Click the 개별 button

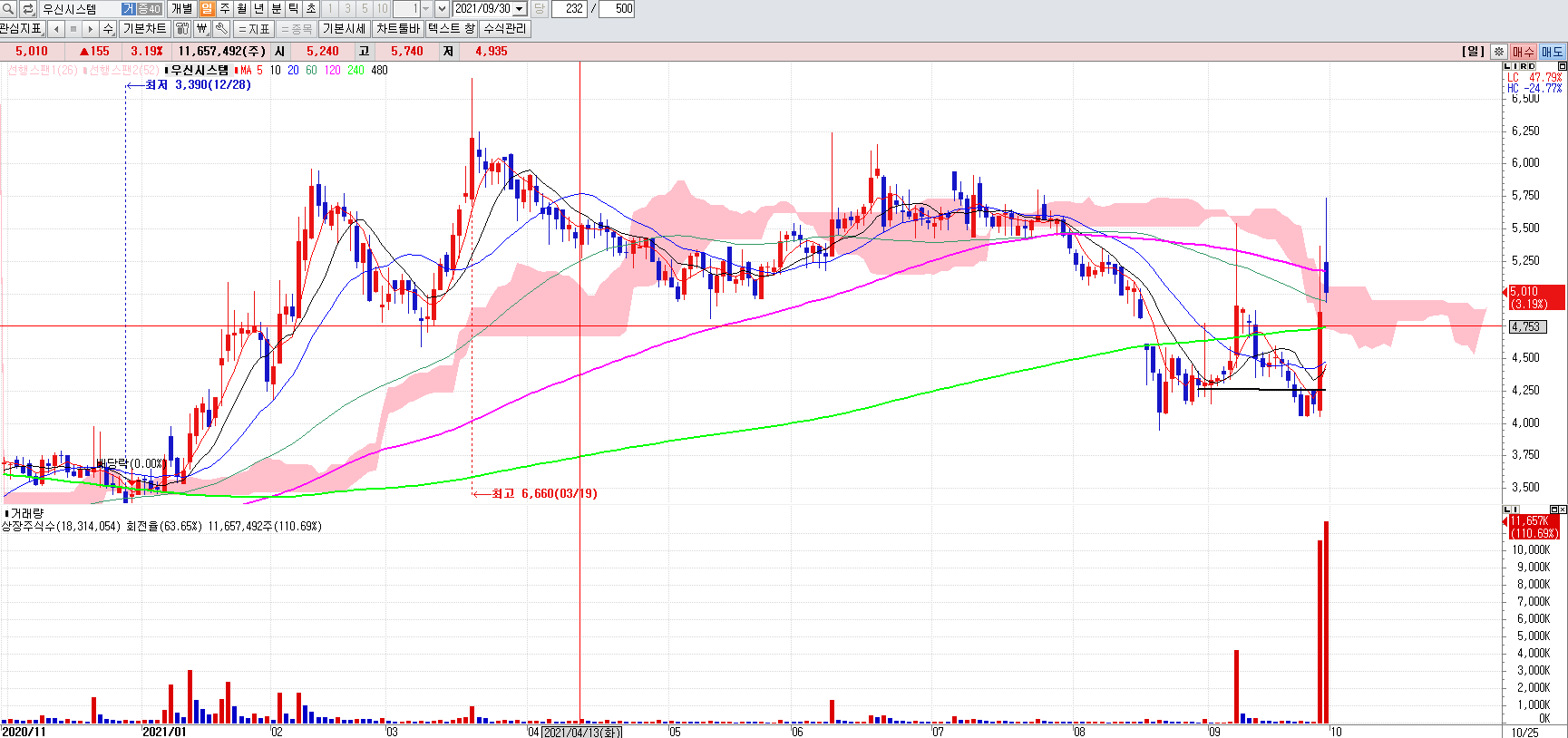coord(181,9)
